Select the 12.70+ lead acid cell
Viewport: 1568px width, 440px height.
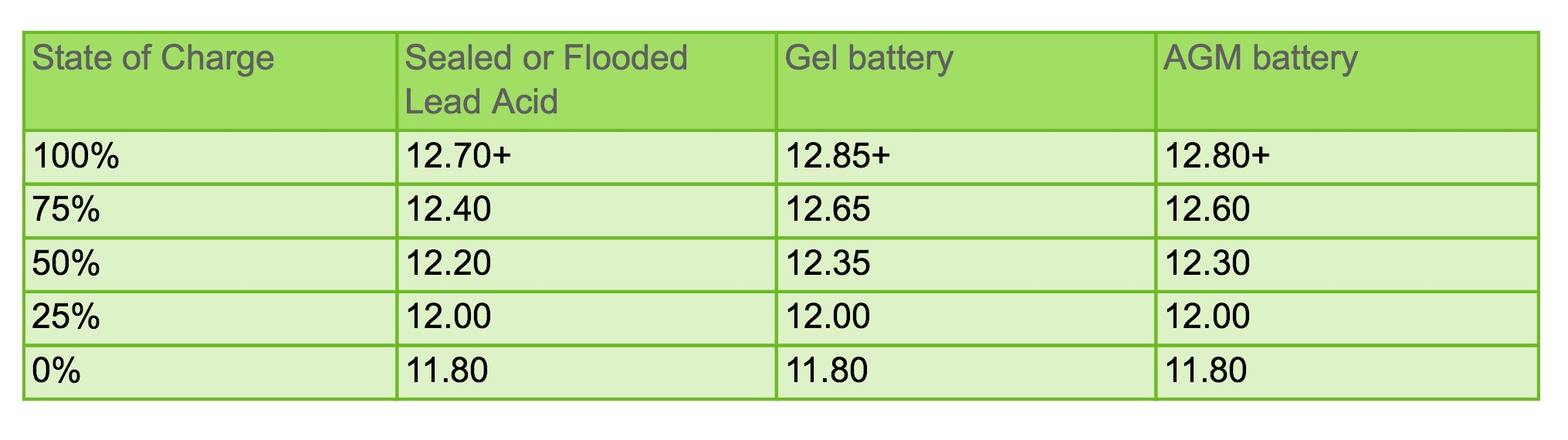[x=587, y=157]
